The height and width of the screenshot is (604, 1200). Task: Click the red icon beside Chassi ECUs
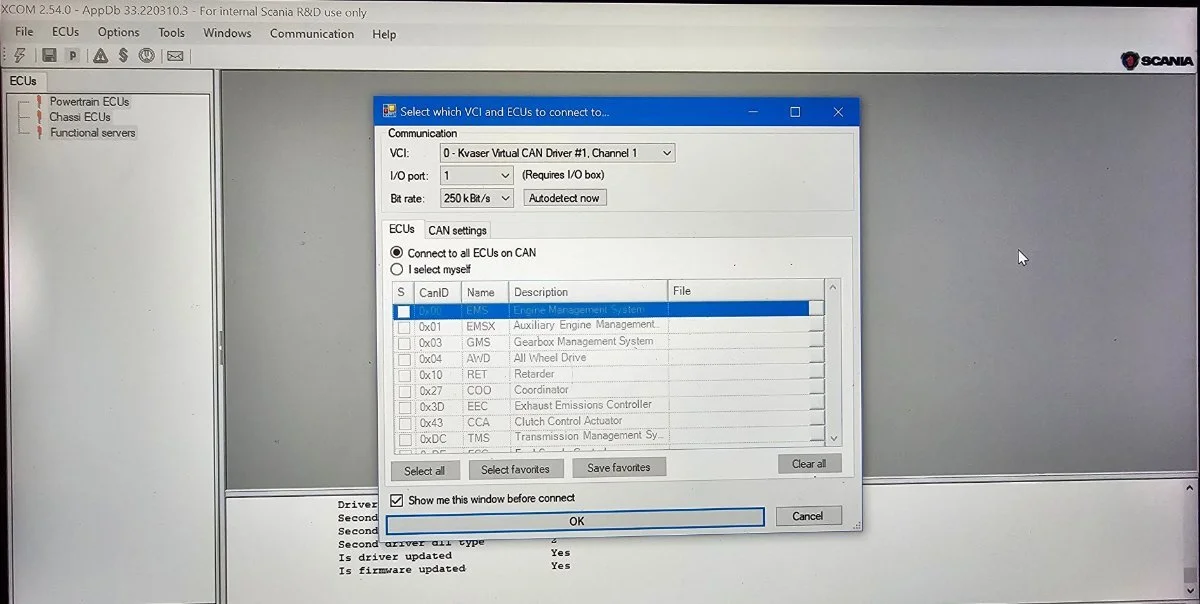pos(39,117)
